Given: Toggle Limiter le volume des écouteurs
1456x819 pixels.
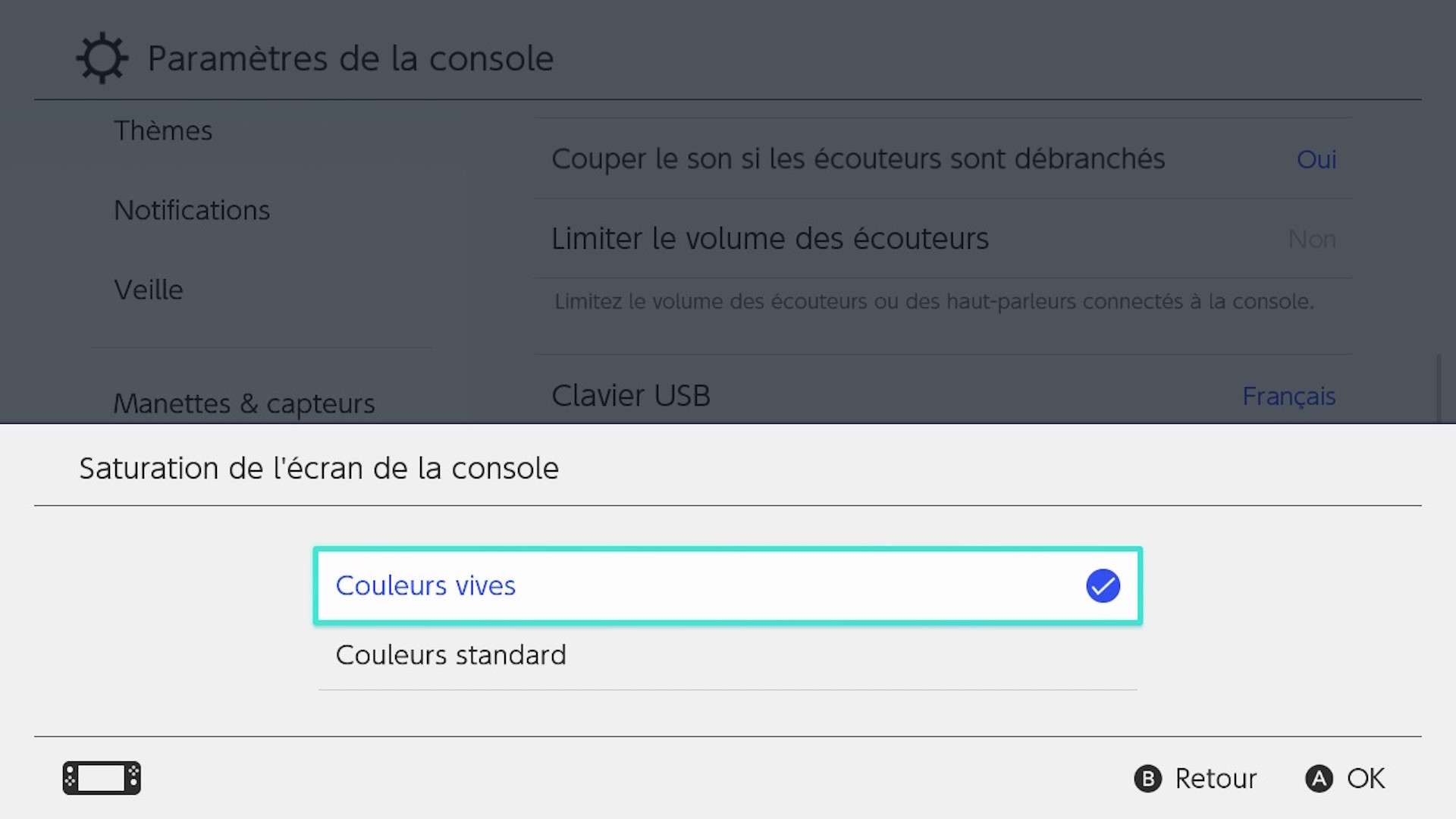Looking at the screenshot, I should tap(943, 239).
